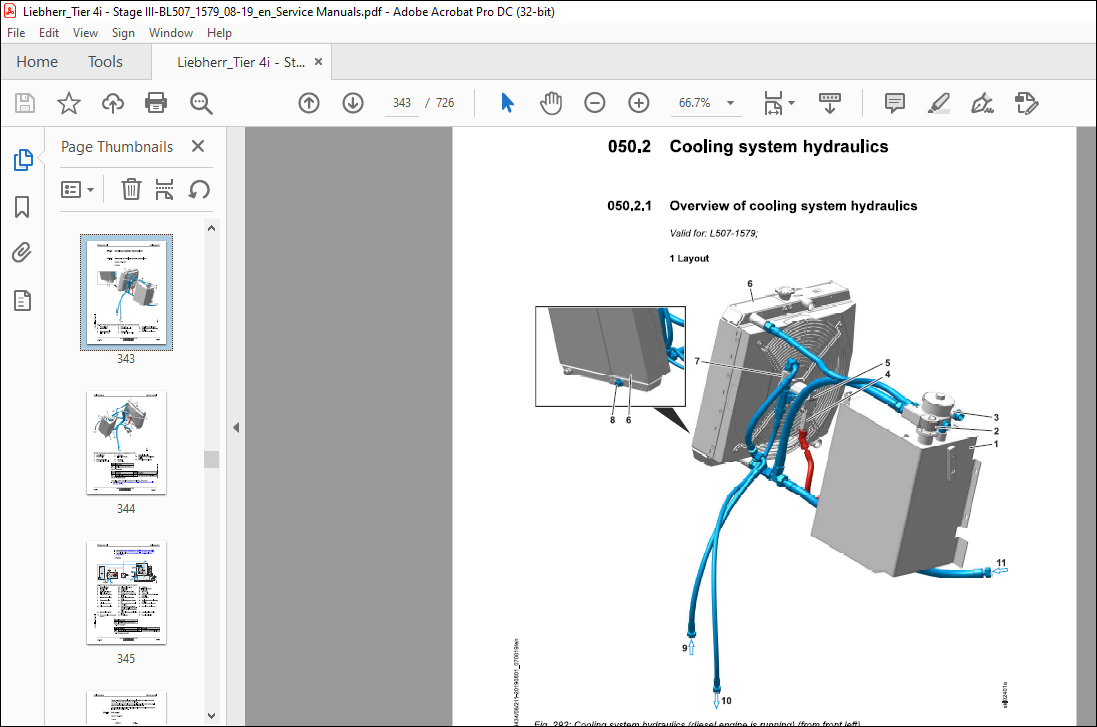Click the heading "Cooling system hydraulics"

pos(779,146)
